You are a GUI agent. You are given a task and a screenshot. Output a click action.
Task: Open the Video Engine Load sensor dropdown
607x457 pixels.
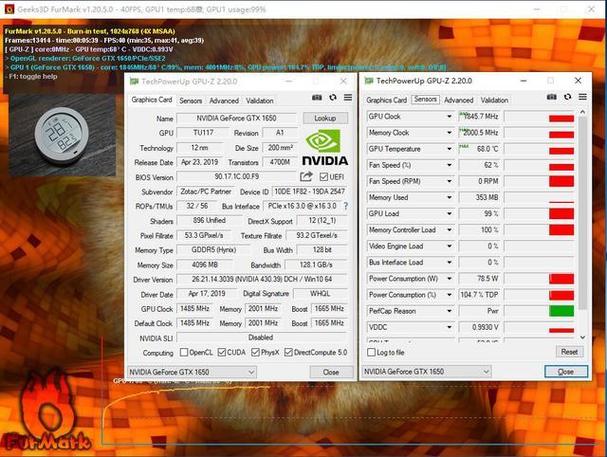pyautogui.click(x=449, y=246)
